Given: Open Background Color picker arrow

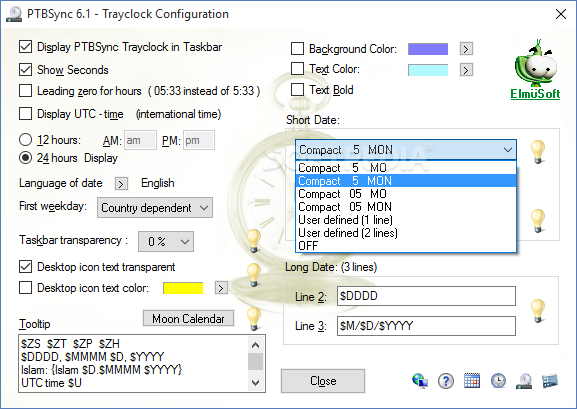Looking at the screenshot, I should tap(466, 49).
